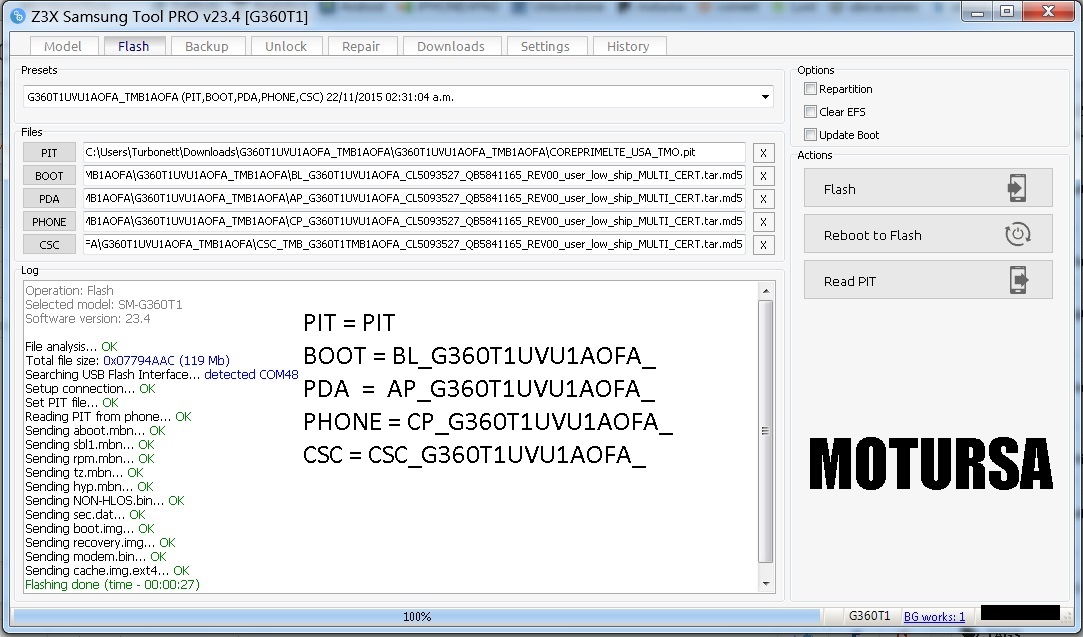Select the Repair tab
Viewport: 1083px width, 637px height.
361,46
